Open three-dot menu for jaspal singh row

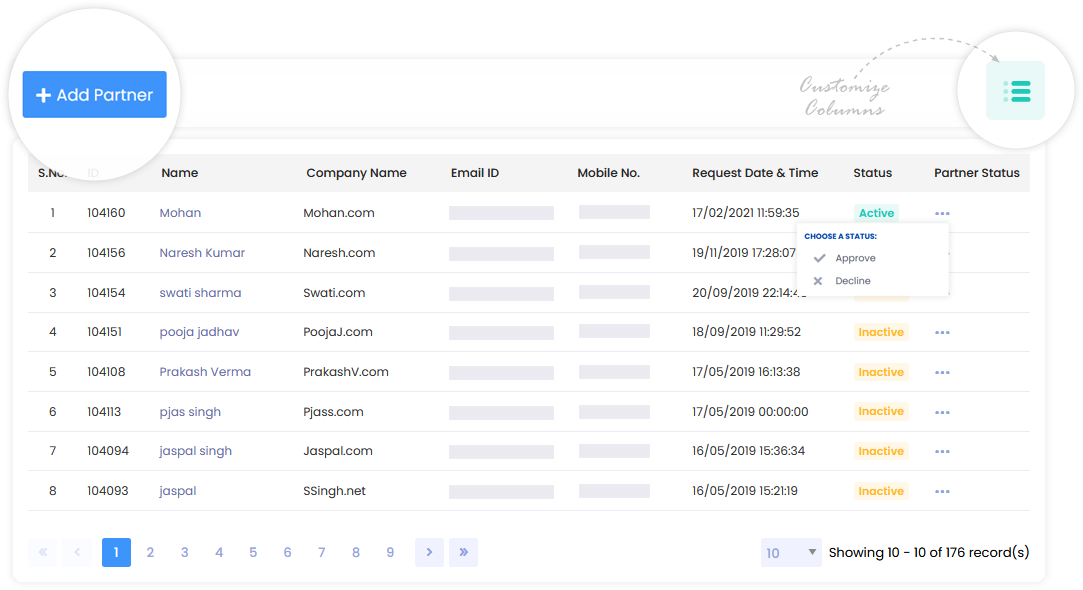[x=942, y=452]
